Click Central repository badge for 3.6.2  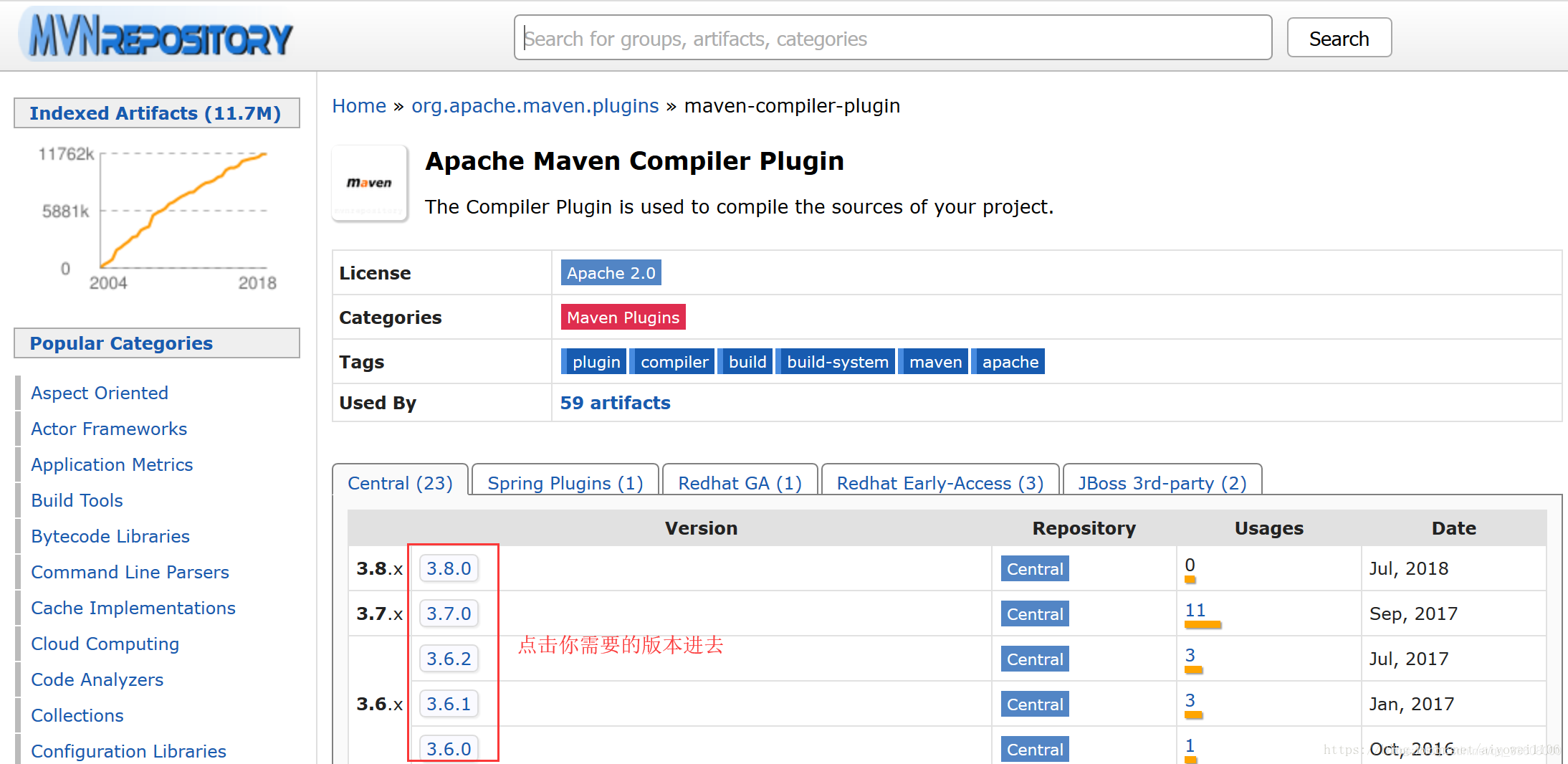coord(1035,659)
